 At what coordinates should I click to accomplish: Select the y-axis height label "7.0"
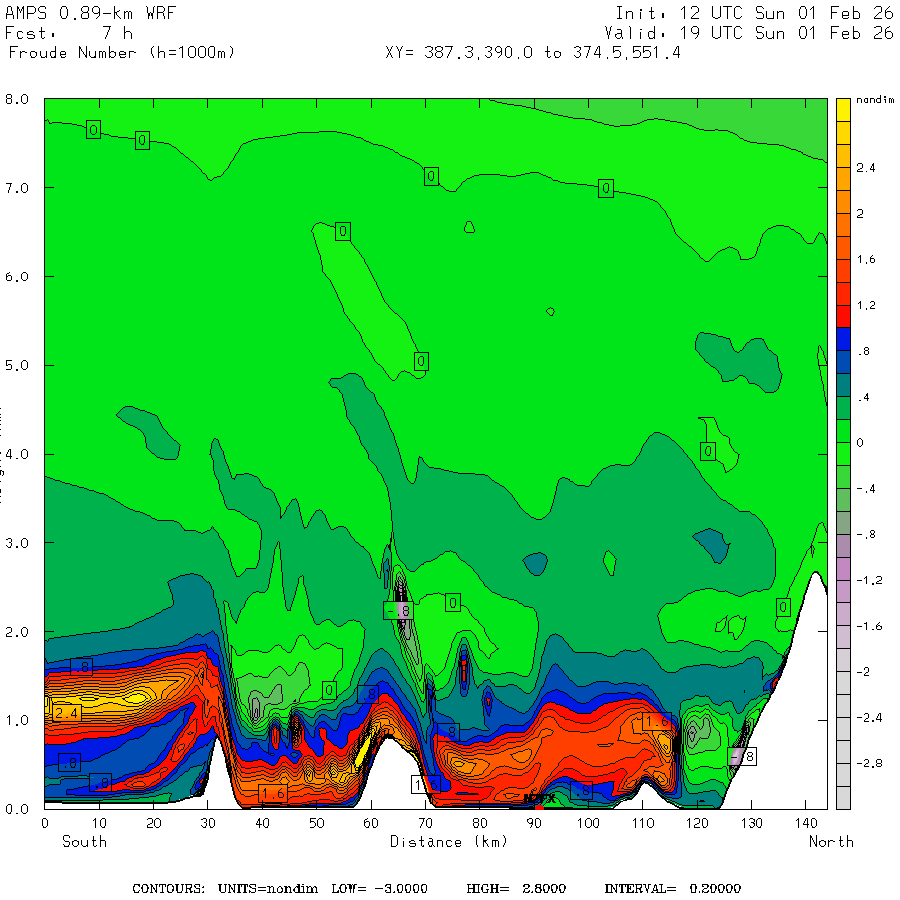[17, 188]
